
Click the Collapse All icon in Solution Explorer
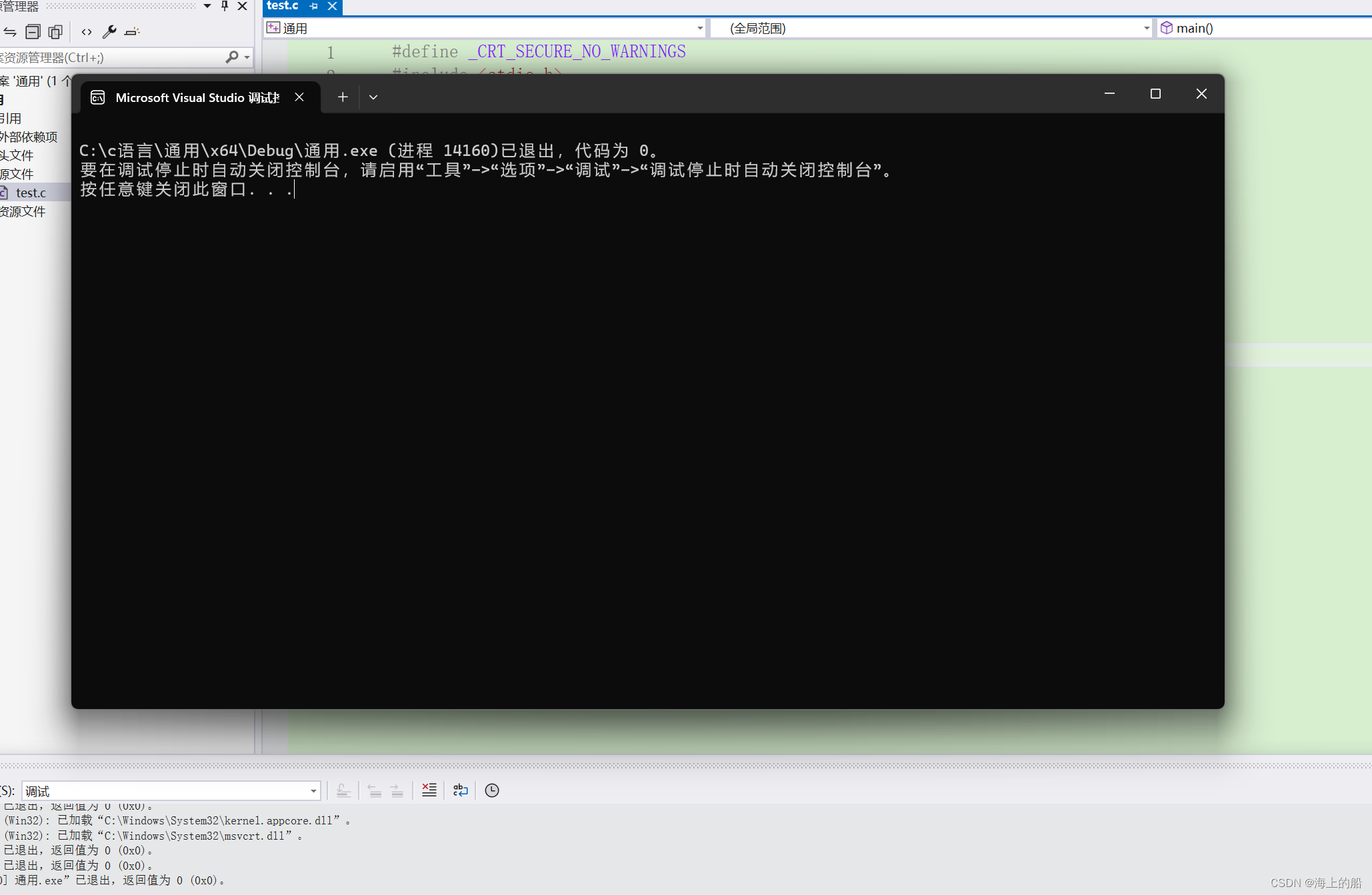coord(33,31)
